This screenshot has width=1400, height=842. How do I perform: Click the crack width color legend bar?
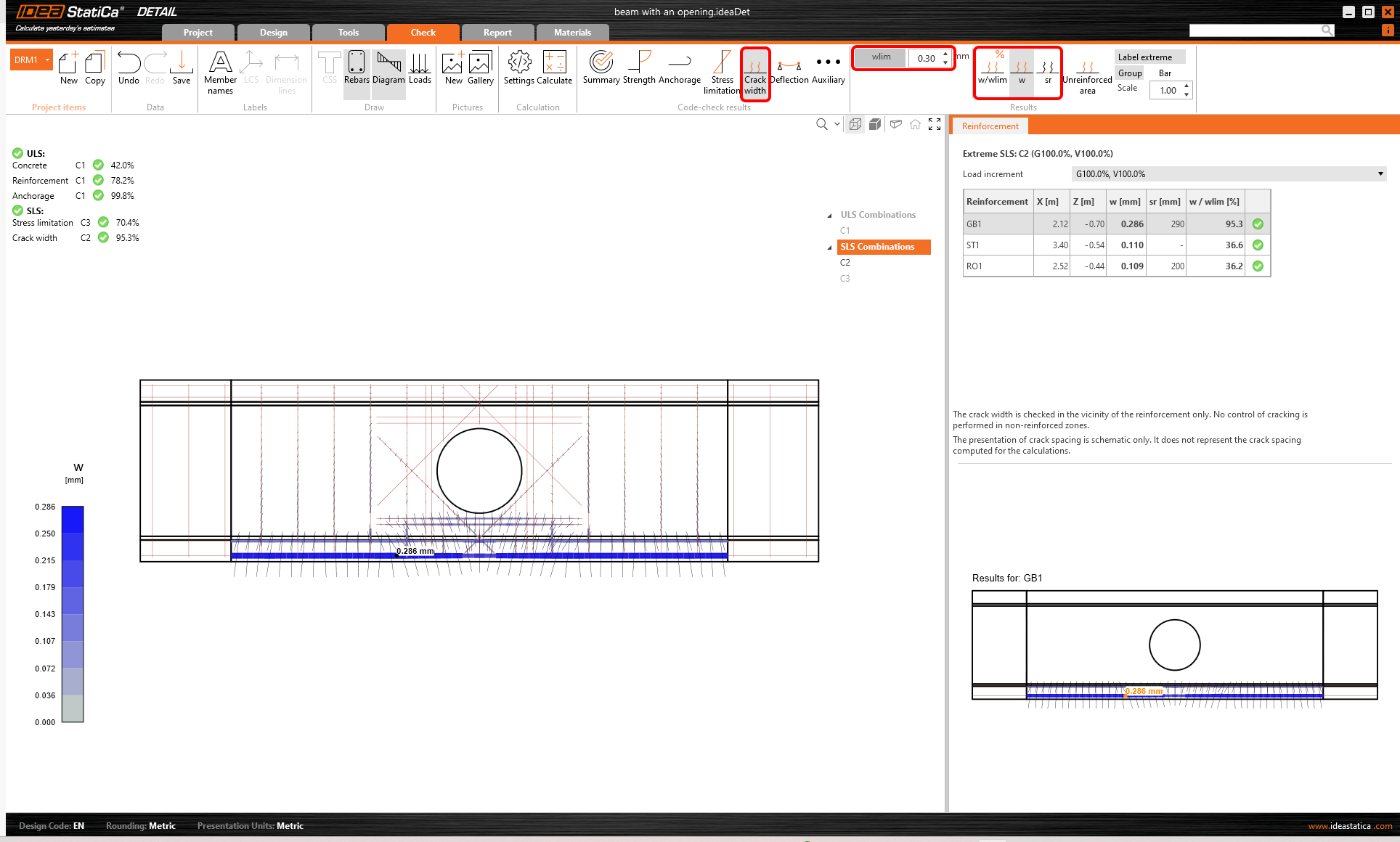pyautogui.click(x=73, y=613)
